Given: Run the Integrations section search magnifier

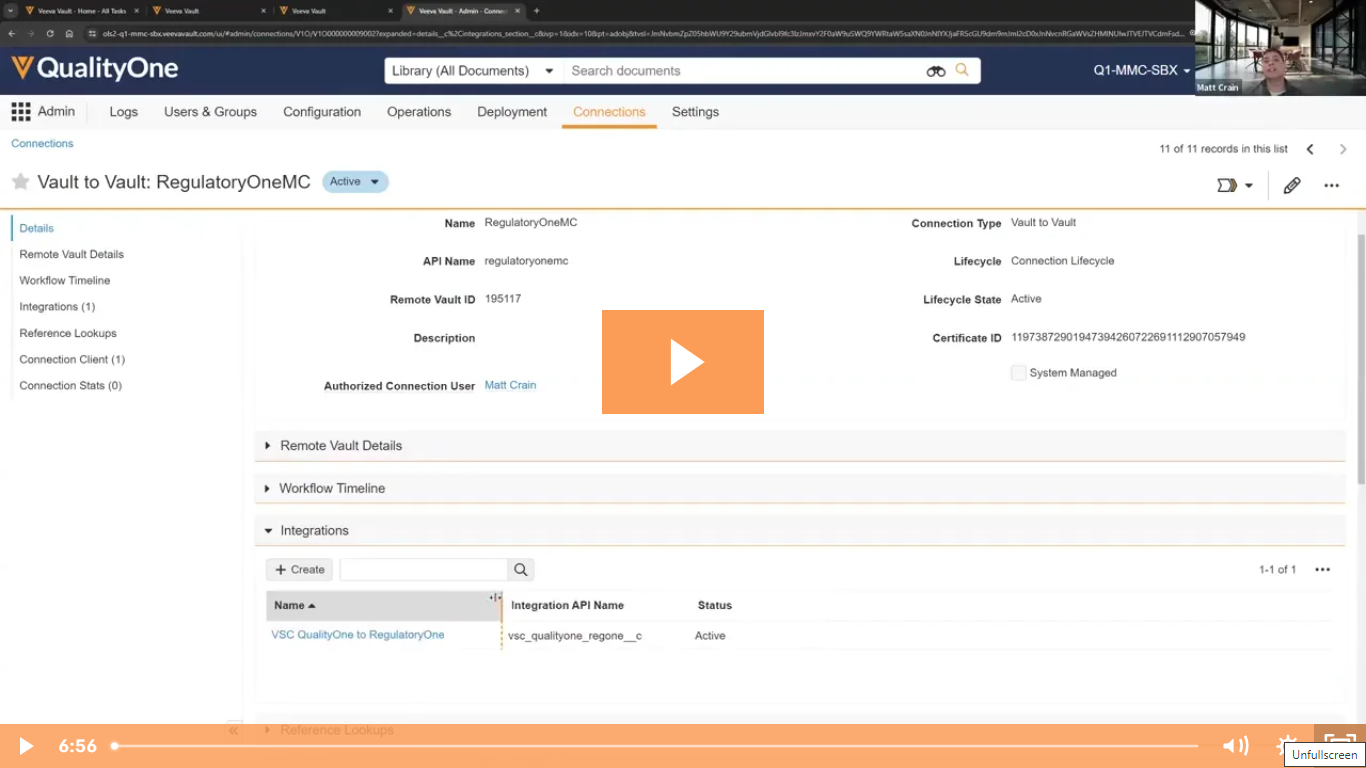Looking at the screenshot, I should 520,569.
